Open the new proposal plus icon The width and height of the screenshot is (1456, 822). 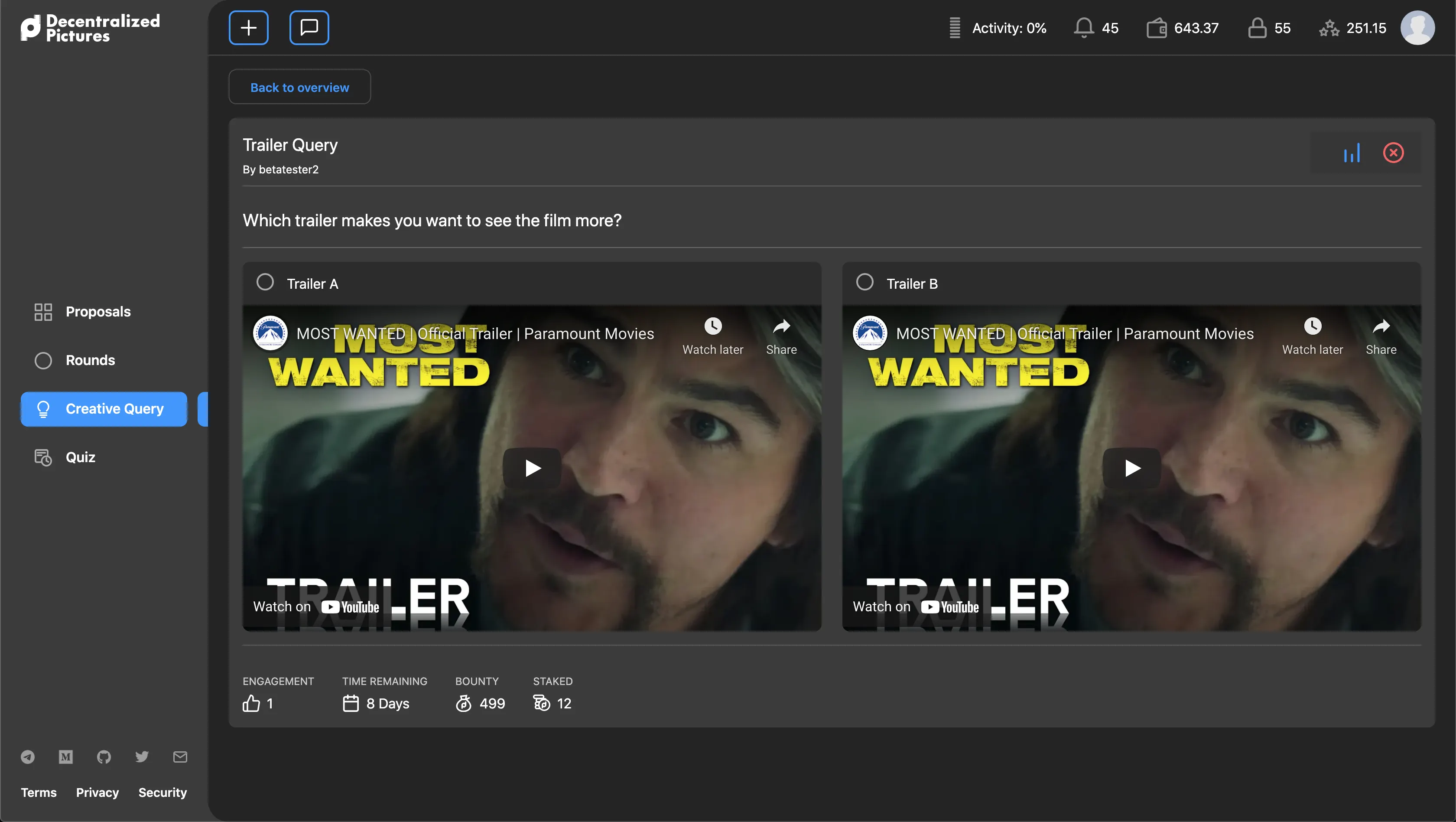(x=248, y=27)
